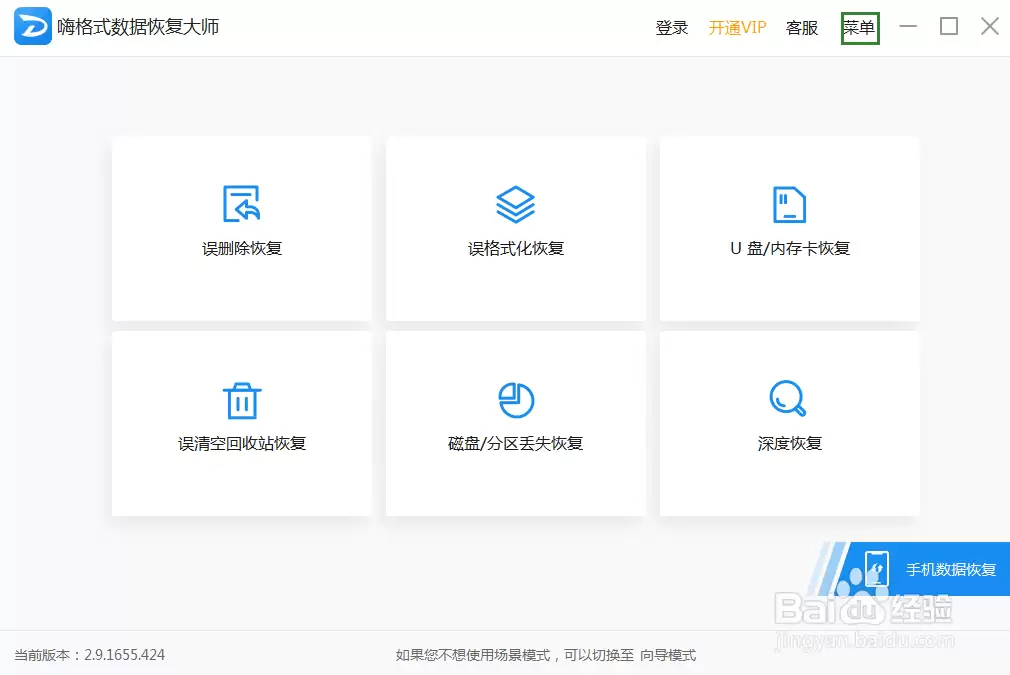1010x675 pixels.
Task: Open 客服 customer service
Action: coord(801,27)
